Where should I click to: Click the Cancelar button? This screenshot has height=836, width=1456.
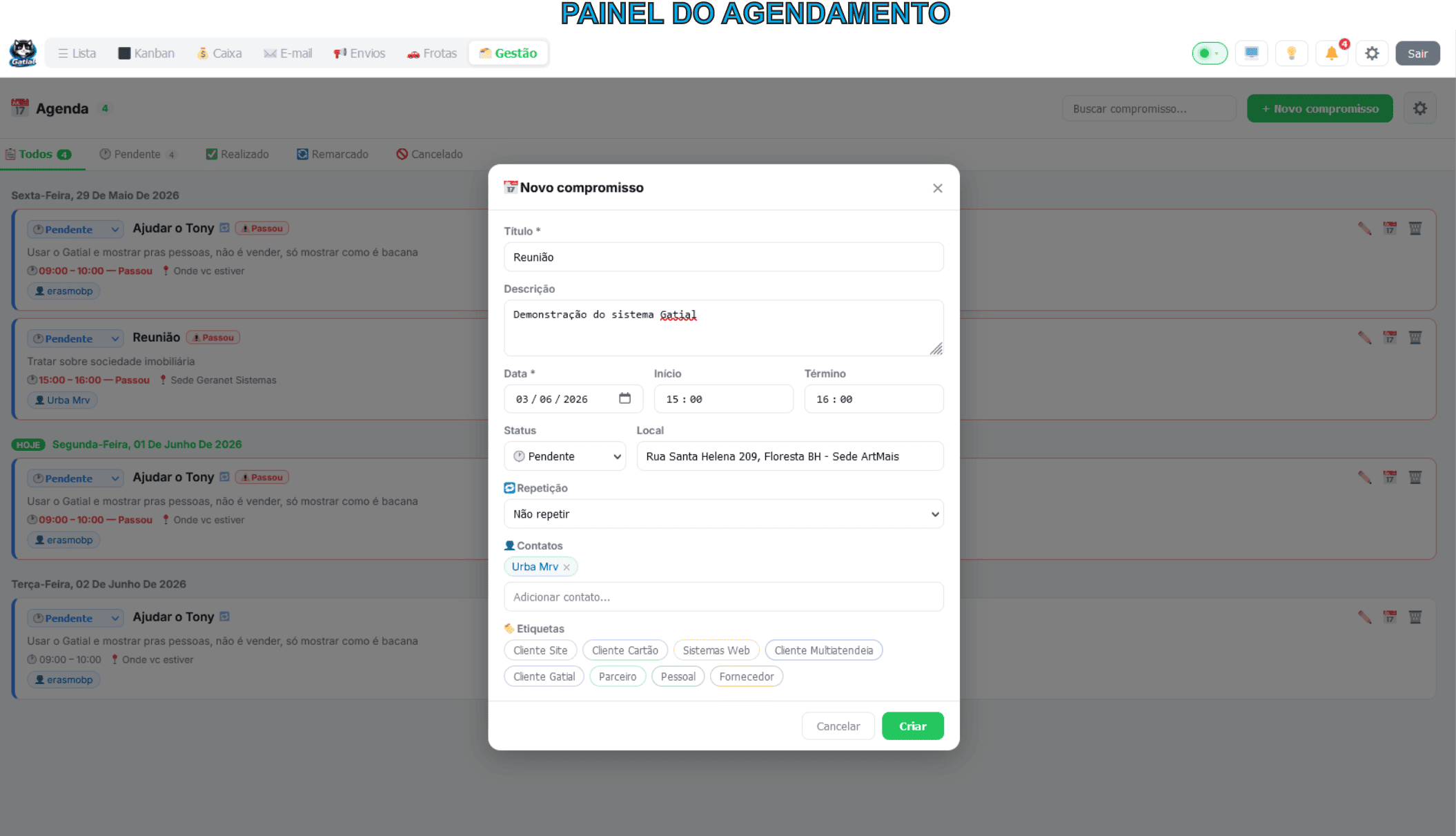click(838, 726)
